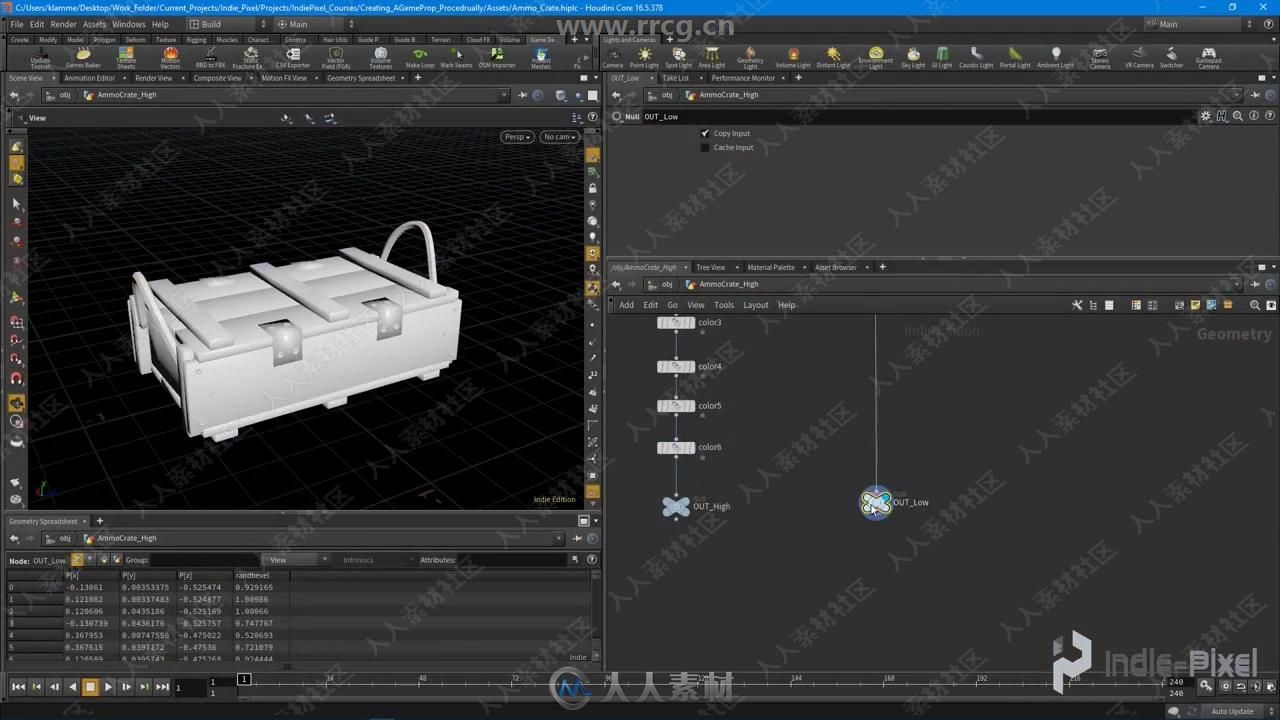Viewport: 1280px width, 720px height.
Task: Switch to the Tree View tab
Action: click(x=710, y=267)
